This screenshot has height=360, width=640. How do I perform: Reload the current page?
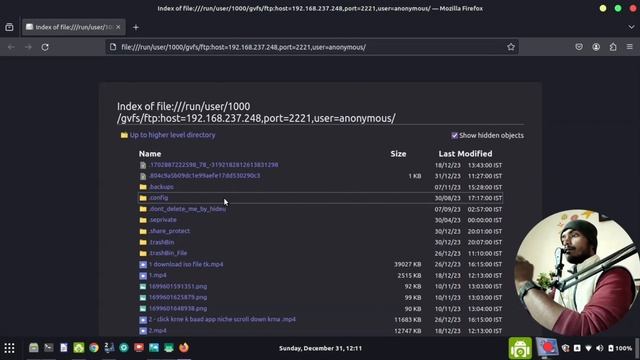pos(45,47)
